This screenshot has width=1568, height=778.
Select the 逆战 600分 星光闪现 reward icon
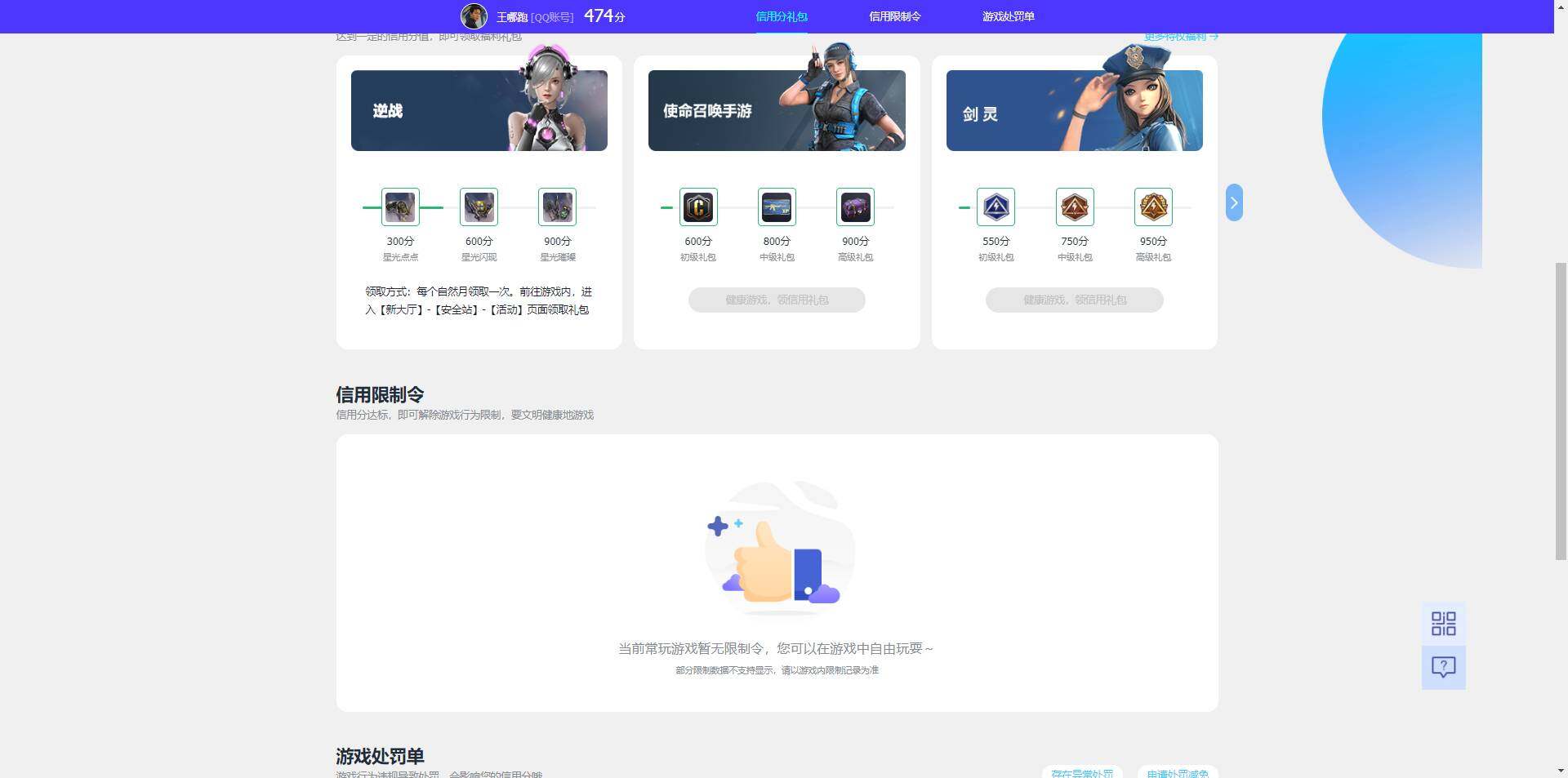point(479,207)
